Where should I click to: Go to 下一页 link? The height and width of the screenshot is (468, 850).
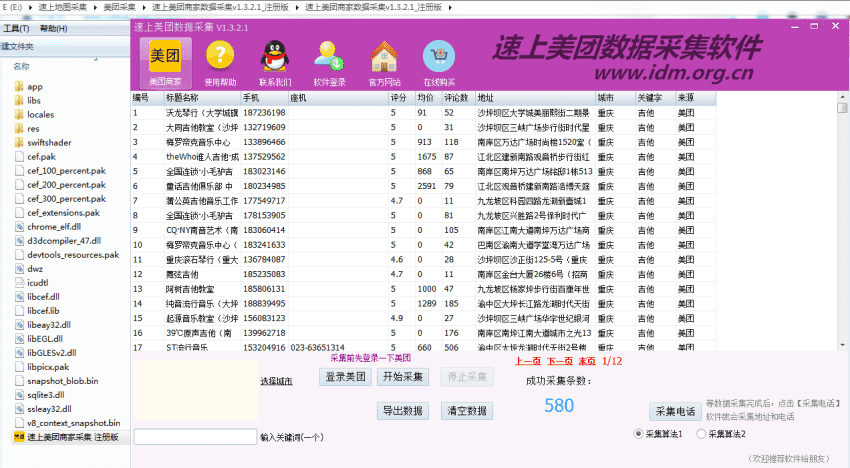[559, 361]
